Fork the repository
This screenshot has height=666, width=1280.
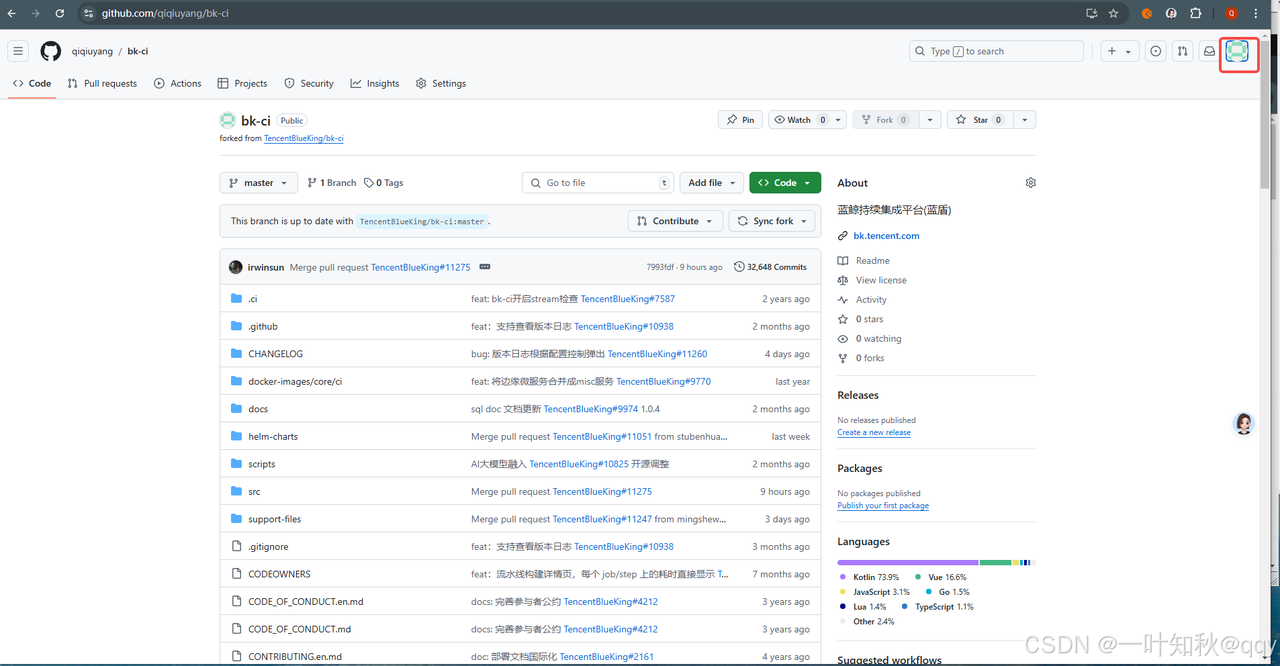click(884, 120)
